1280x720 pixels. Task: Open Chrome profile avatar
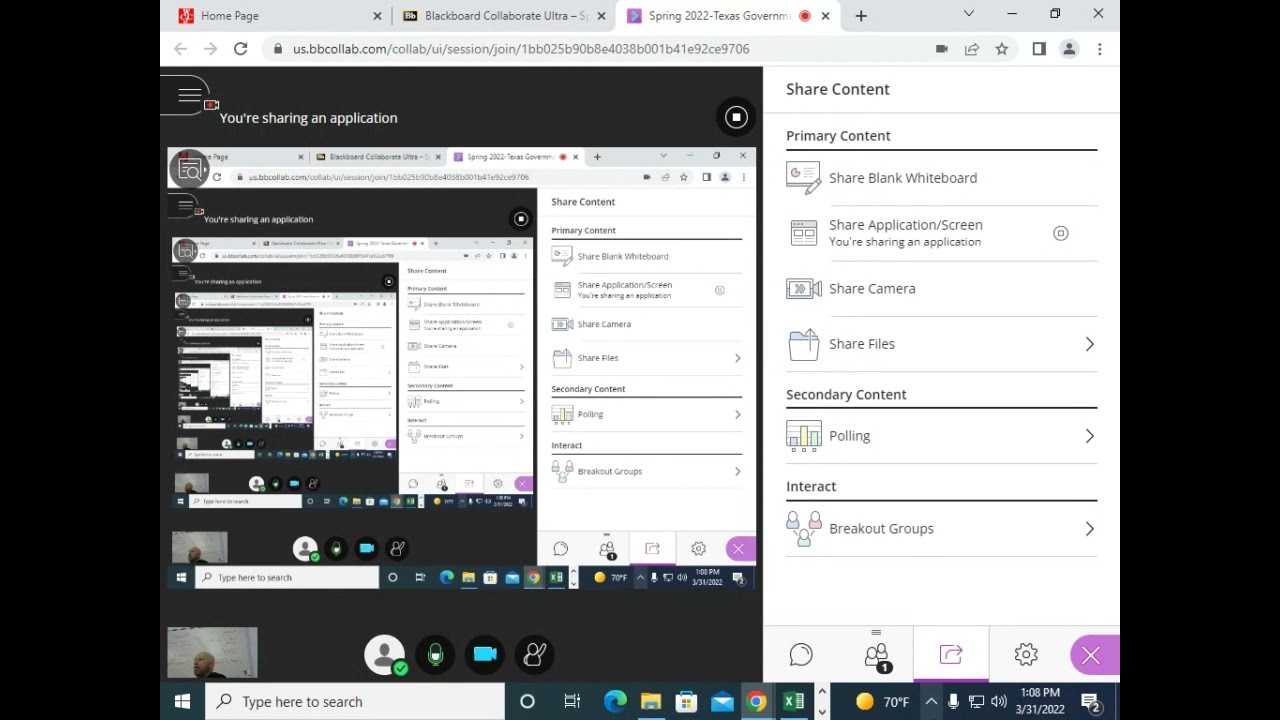pyautogui.click(x=1069, y=49)
